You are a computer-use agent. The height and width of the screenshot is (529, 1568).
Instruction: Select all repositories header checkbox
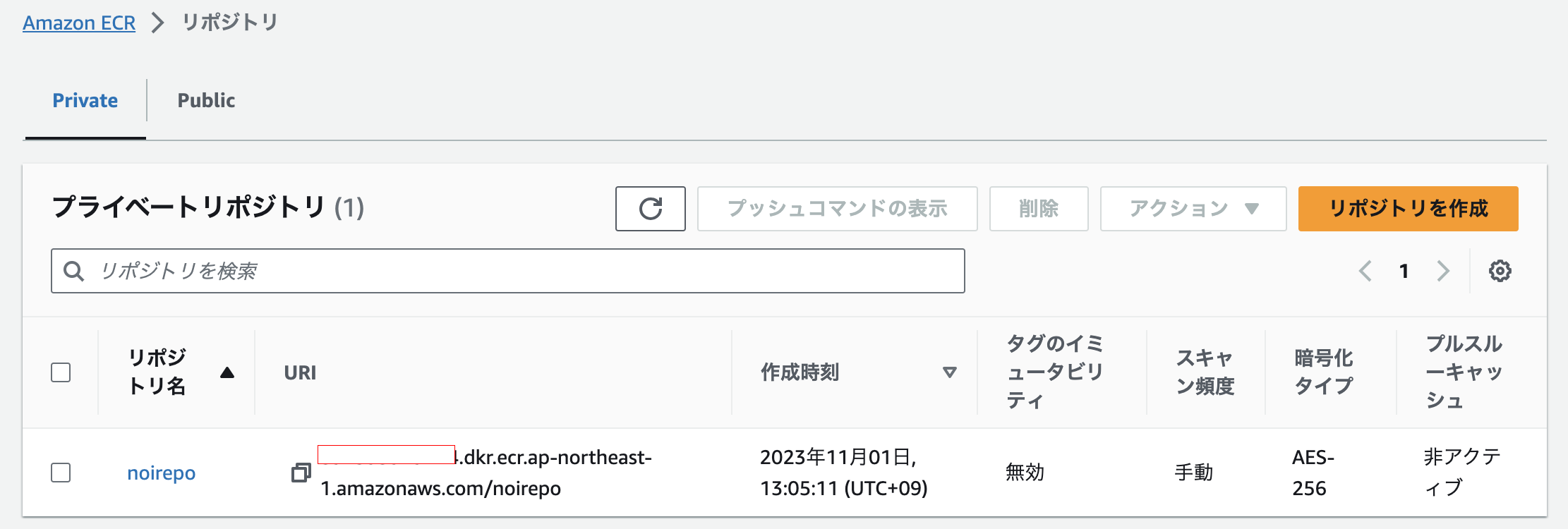point(61,372)
